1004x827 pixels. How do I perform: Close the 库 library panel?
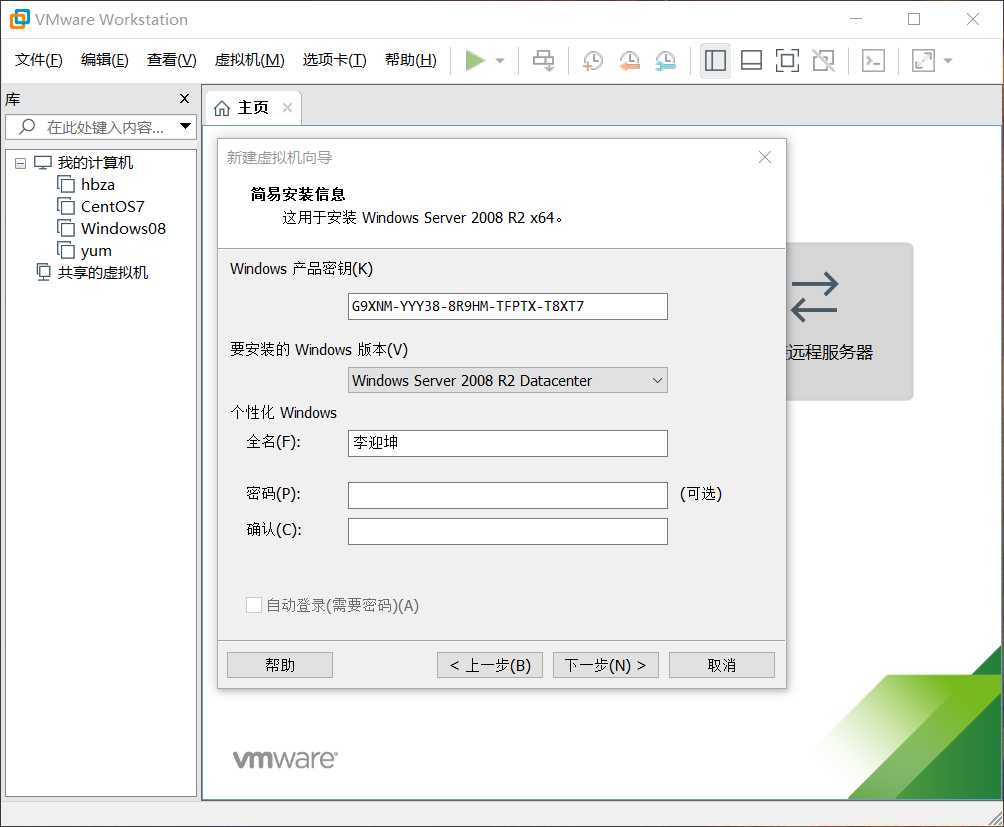(x=184, y=99)
